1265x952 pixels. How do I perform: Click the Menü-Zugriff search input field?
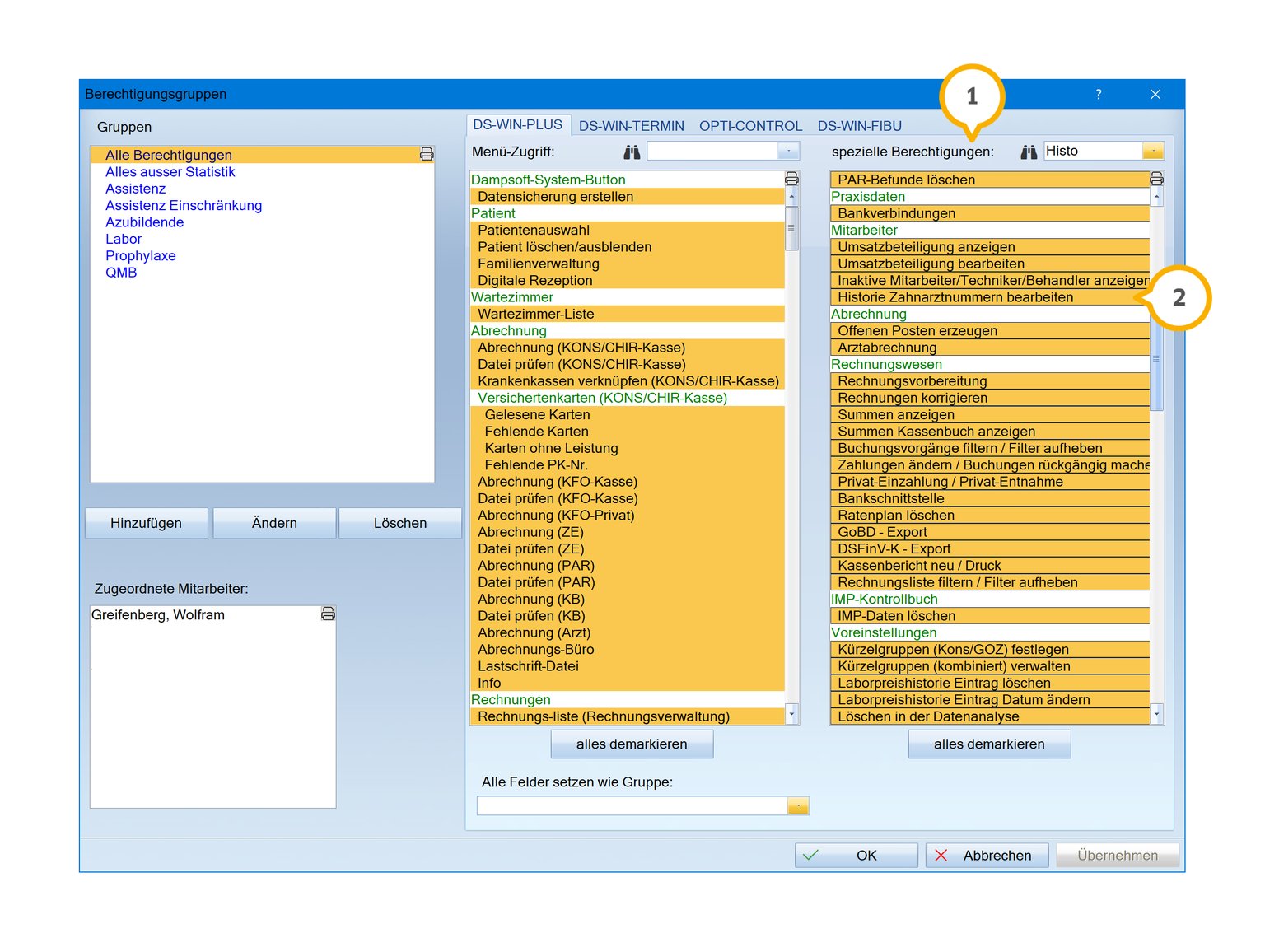point(712,151)
